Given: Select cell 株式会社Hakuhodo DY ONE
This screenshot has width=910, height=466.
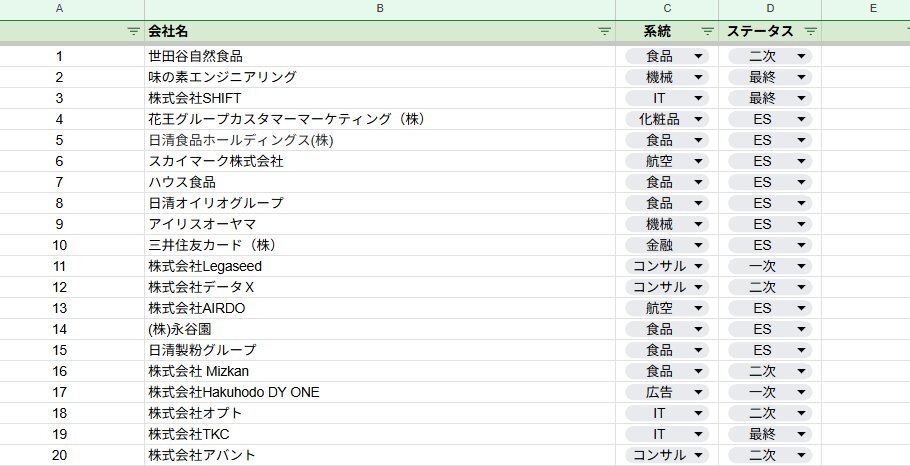Looking at the screenshot, I should click(380, 392).
